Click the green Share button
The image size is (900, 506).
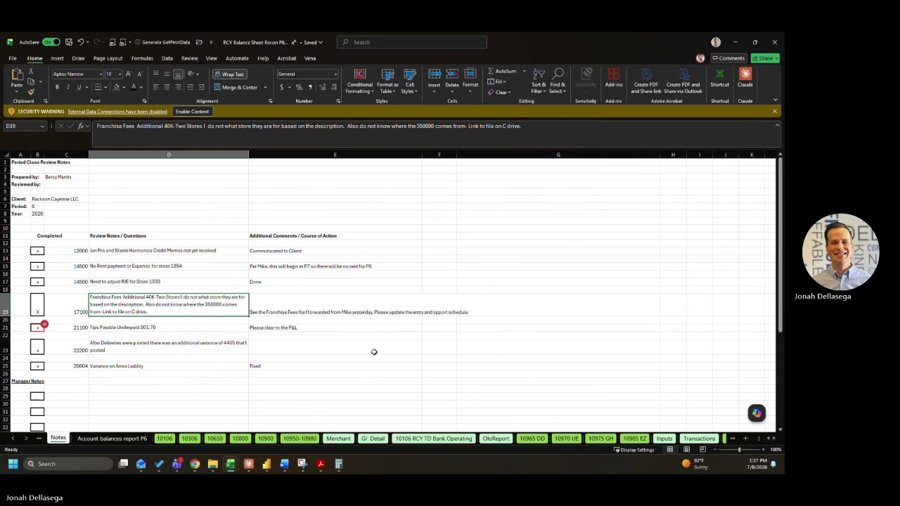(765, 58)
